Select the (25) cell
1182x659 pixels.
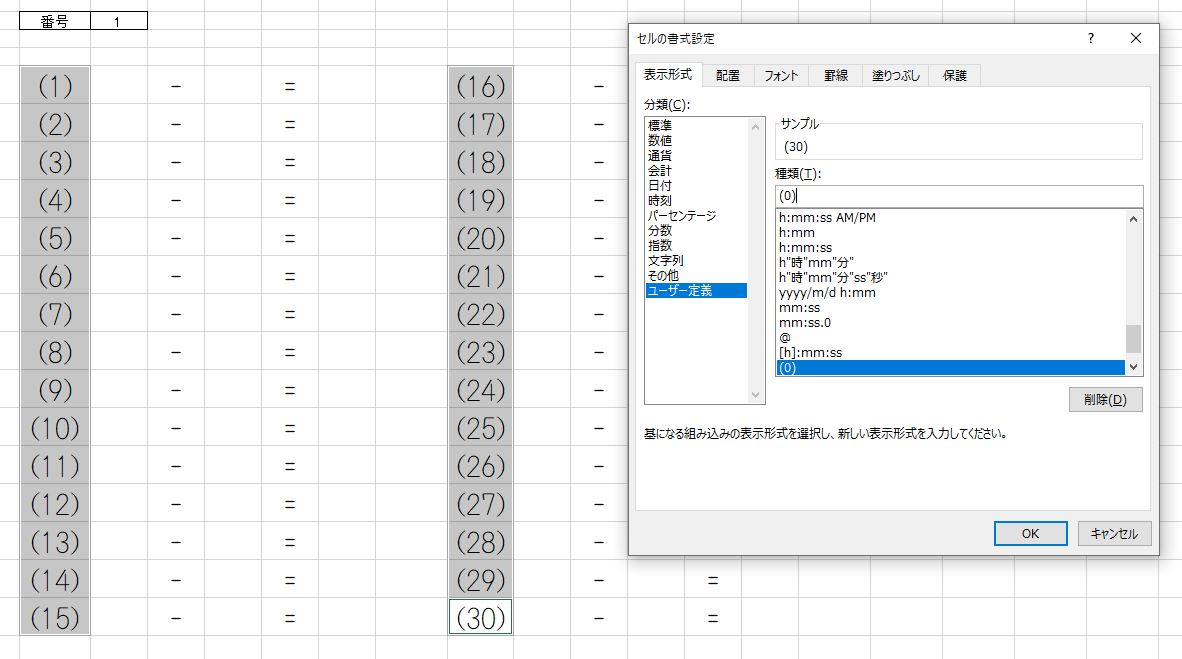[480, 428]
